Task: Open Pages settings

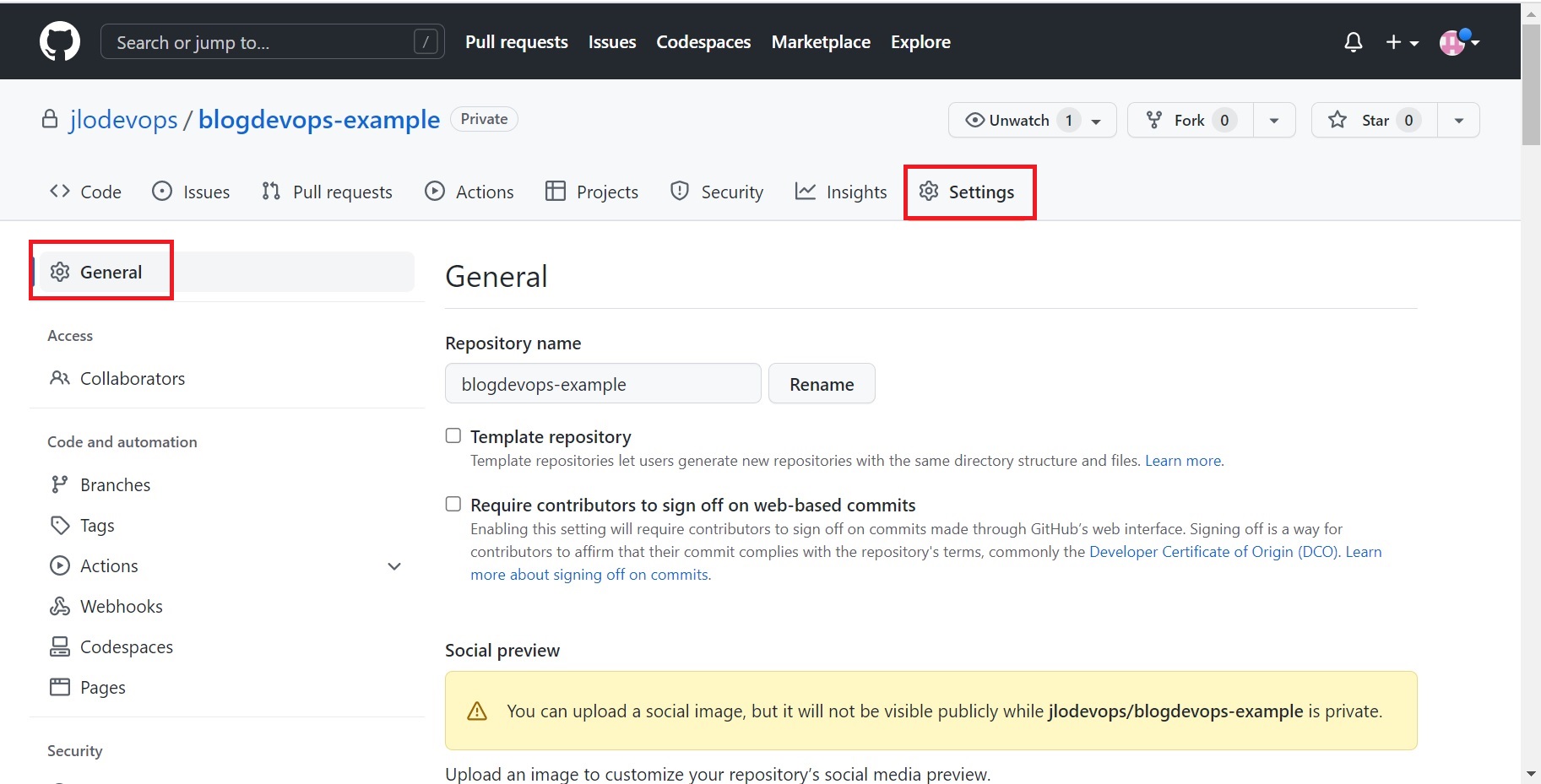Action: coord(226,687)
